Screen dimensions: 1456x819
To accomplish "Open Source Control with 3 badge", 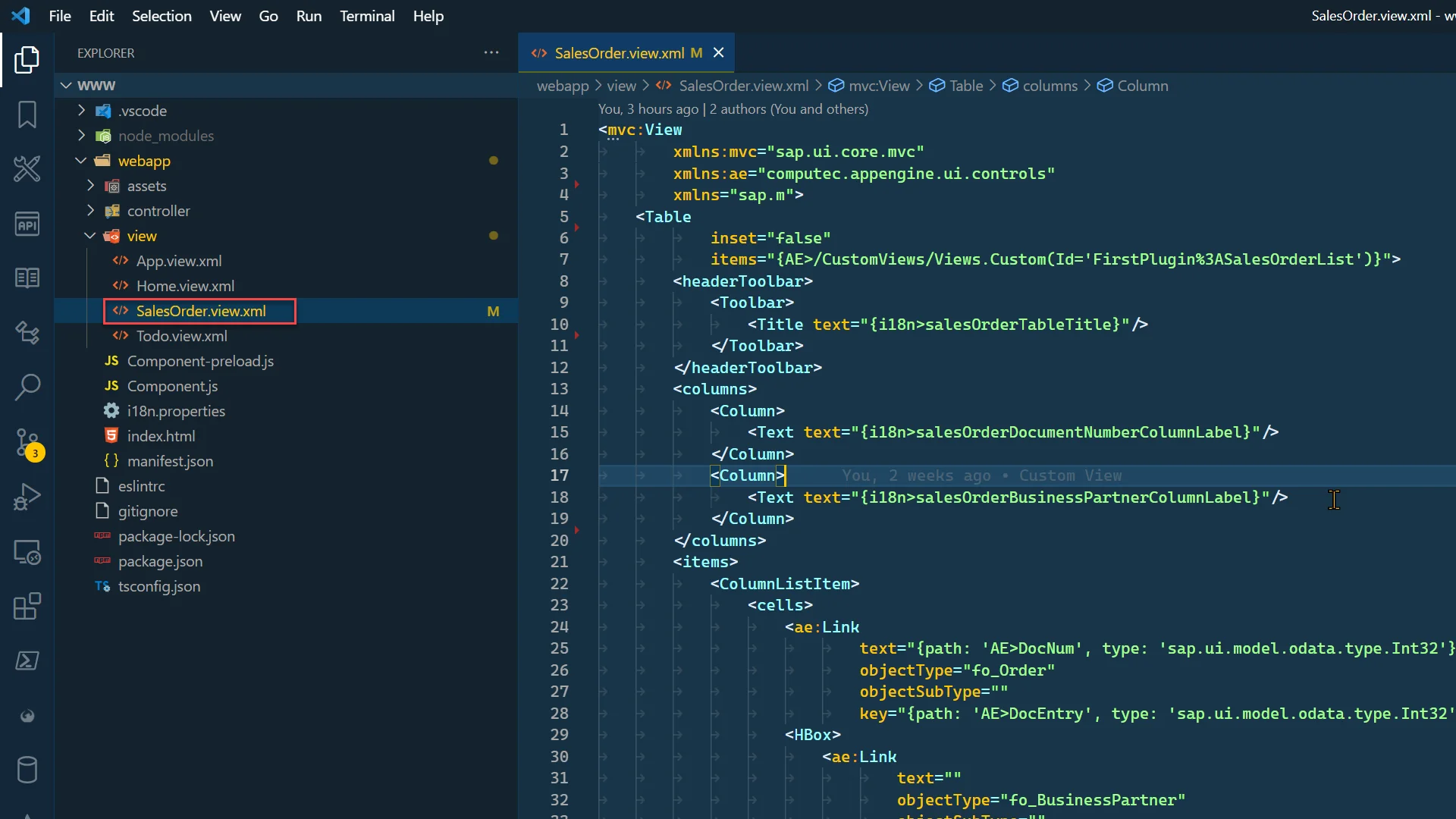I will click(27, 442).
